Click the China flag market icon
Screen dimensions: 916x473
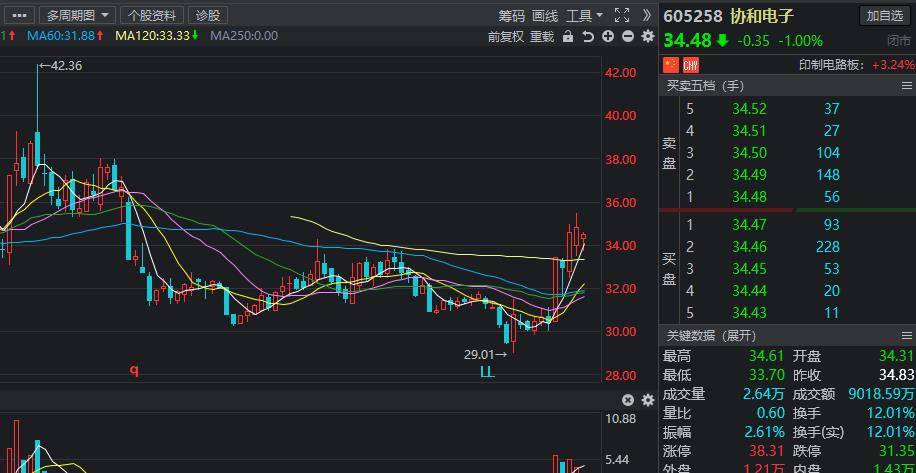coord(671,65)
